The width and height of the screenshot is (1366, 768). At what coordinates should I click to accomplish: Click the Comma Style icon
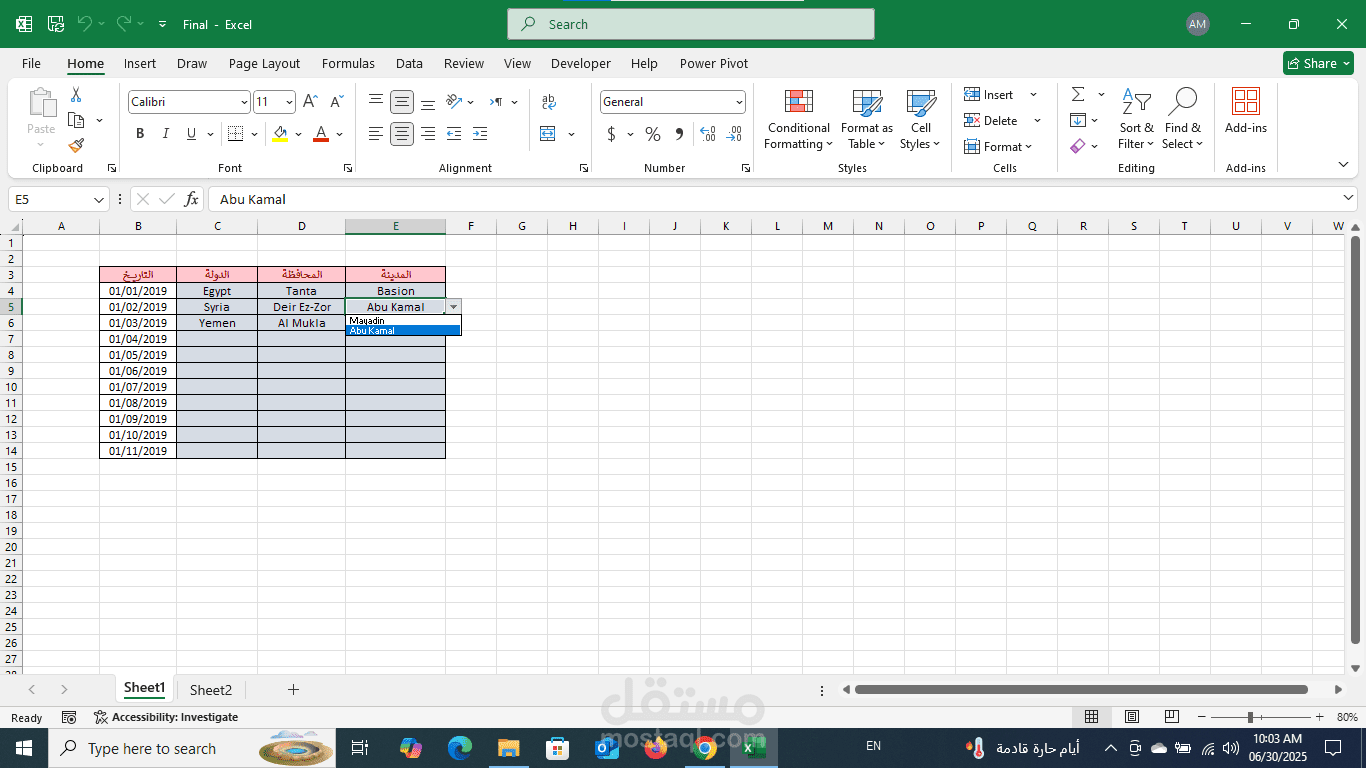pos(679,134)
